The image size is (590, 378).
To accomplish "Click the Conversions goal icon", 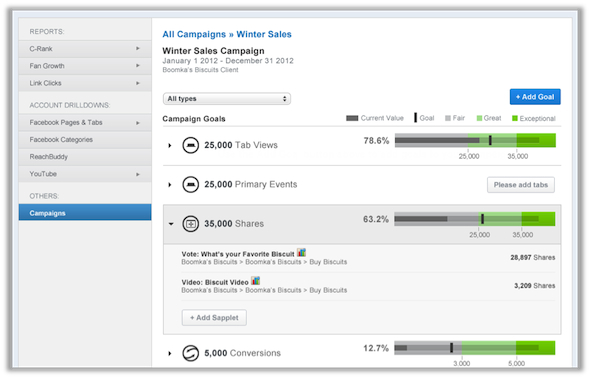I will tap(190, 353).
